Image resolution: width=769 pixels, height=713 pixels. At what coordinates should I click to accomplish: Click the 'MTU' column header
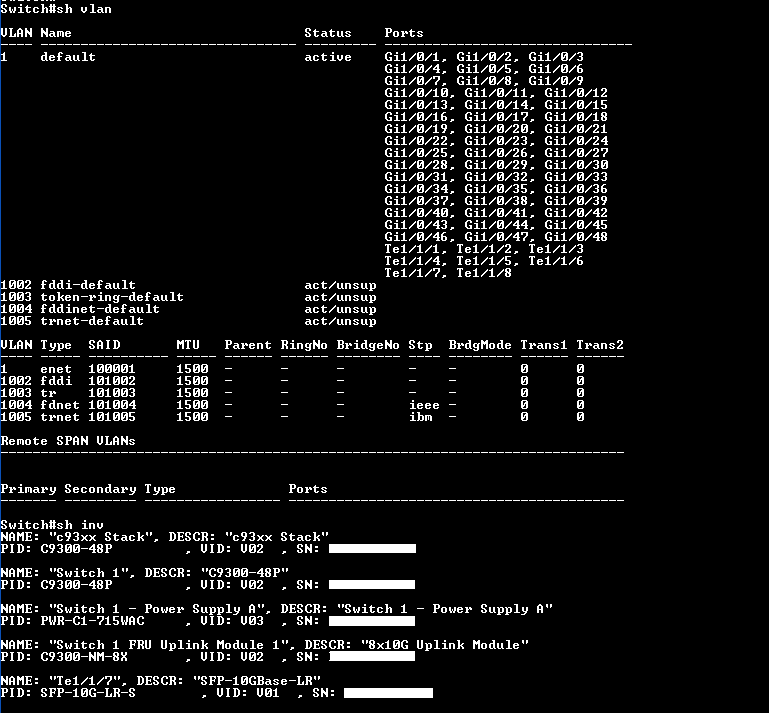[x=188, y=345]
